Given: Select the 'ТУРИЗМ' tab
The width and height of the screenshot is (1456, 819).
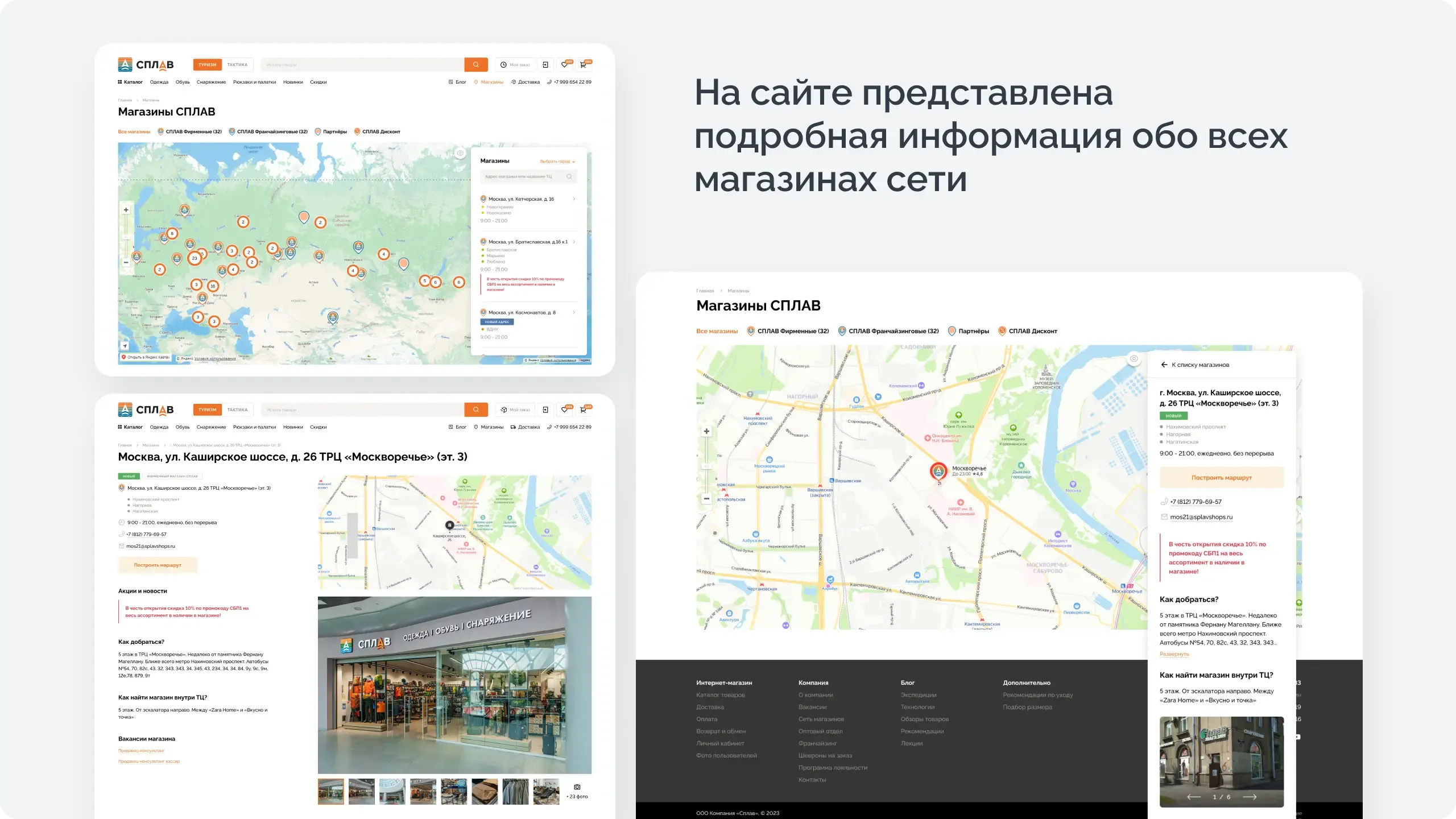Looking at the screenshot, I should 208,64.
